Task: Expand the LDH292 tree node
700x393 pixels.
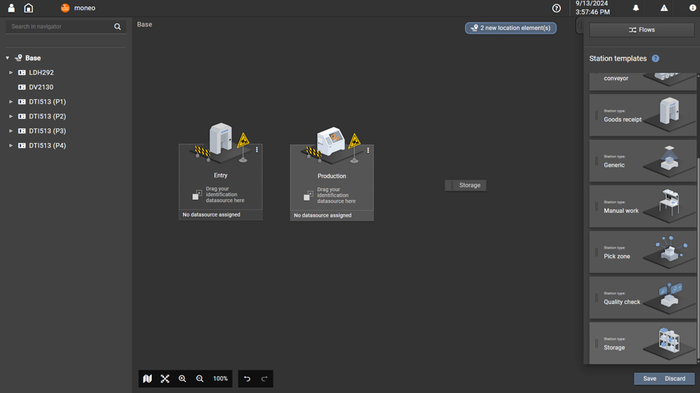Action: tap(11, 72)
